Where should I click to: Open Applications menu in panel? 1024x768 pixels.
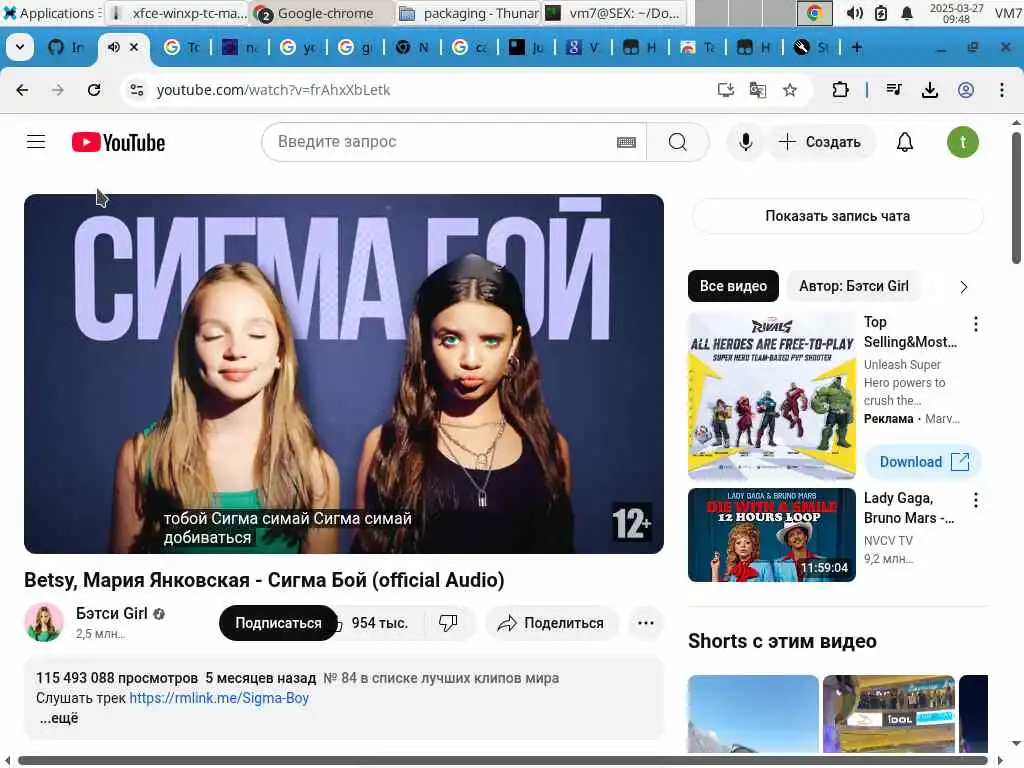[50, 13]
